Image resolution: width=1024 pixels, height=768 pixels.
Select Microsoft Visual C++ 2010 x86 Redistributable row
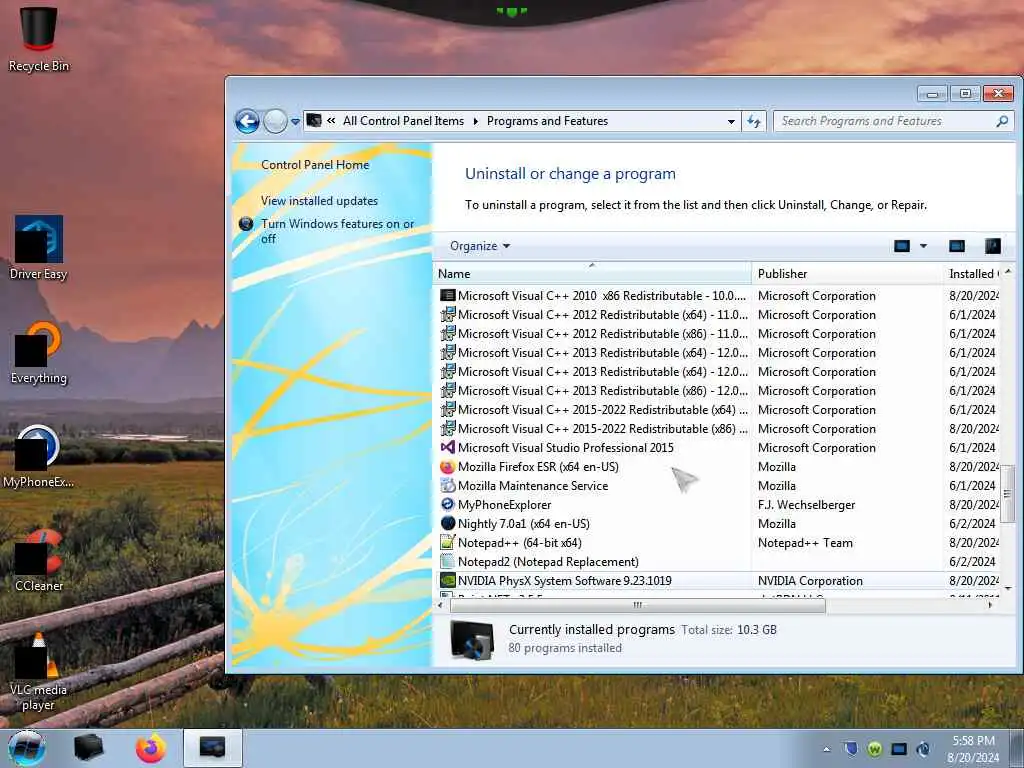coord(719,296)
